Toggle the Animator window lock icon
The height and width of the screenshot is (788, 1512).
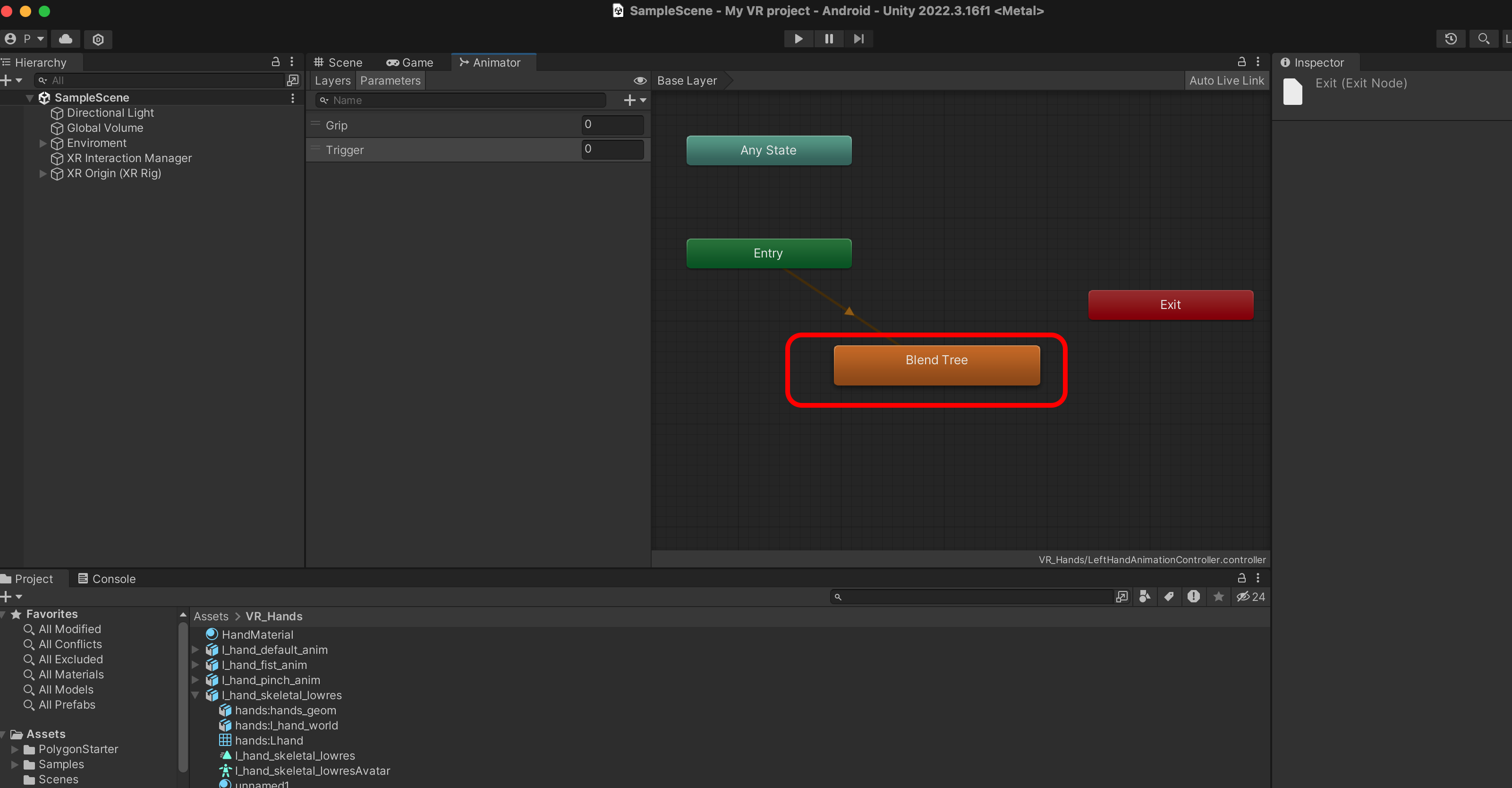1241,62
